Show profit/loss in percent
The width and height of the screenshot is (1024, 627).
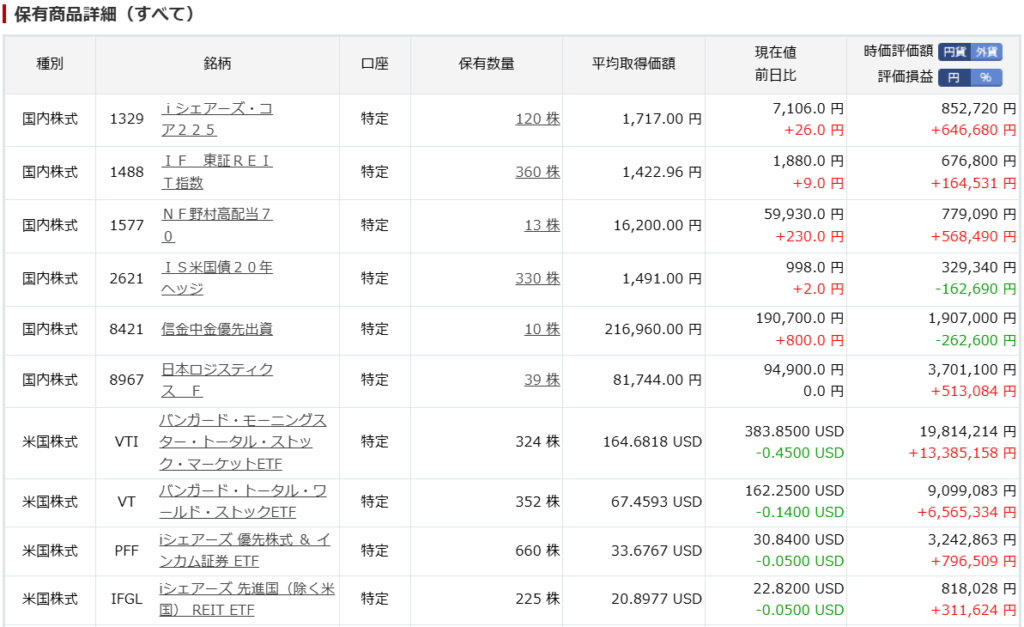tap(986, 78)
